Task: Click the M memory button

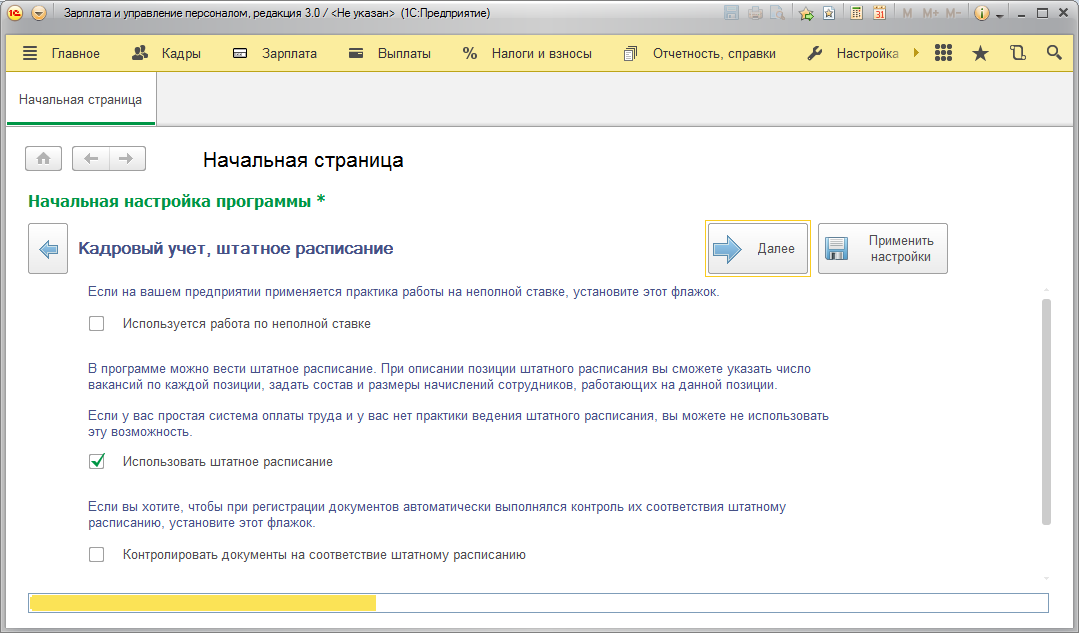Action: (x=907, y=13)
